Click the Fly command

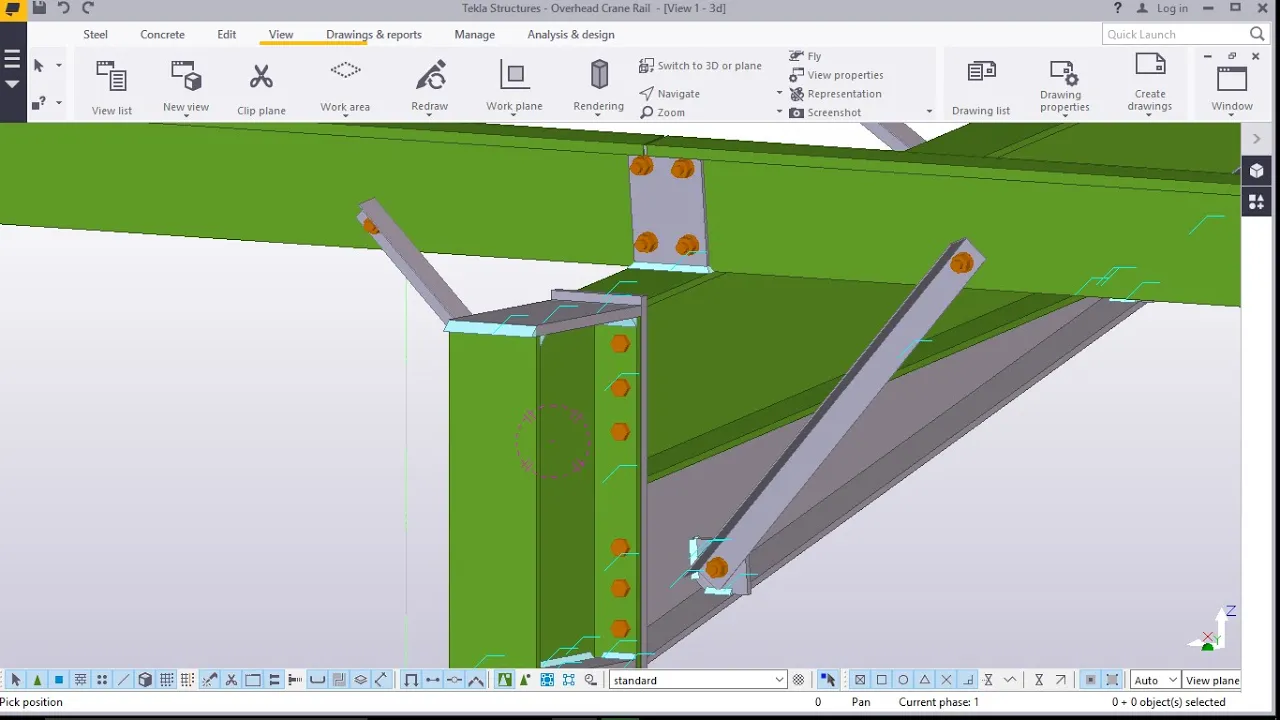pyautogui.click(x=805, y=56)
